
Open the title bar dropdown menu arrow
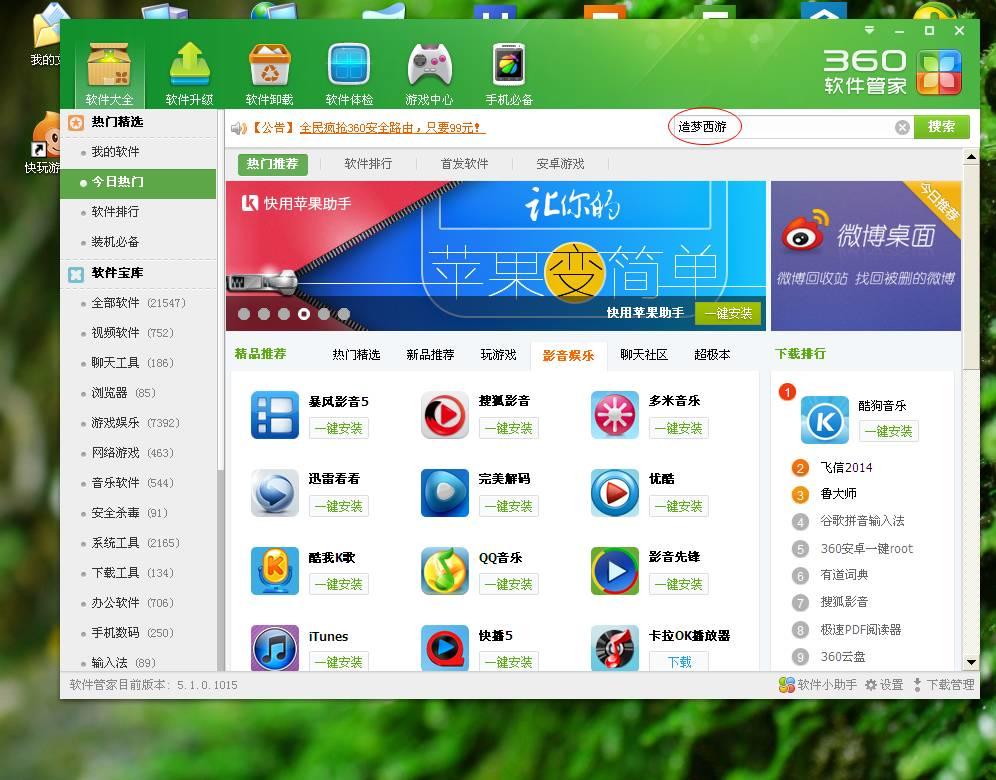click(x=870, y=30)
